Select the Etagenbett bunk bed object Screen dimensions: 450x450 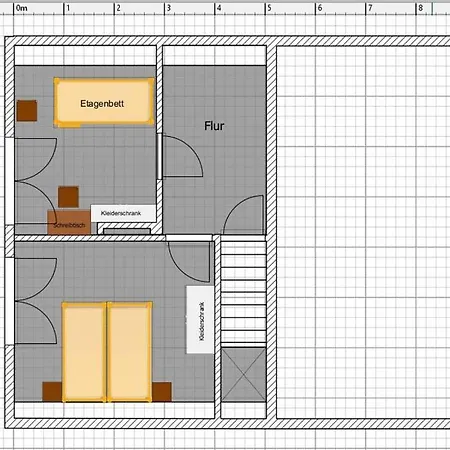tap(104, 103)
